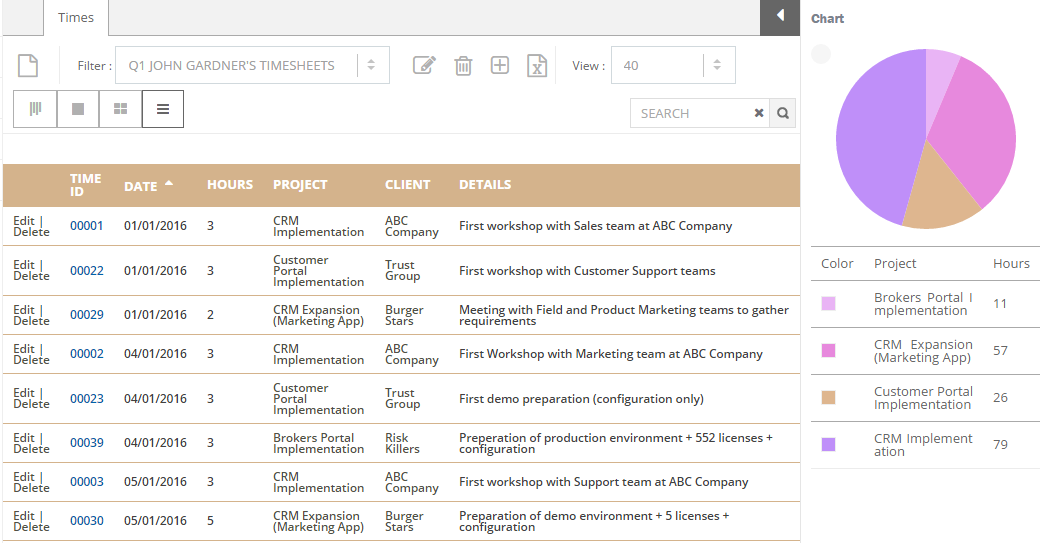
Task: Open the View 40 dropdown
Action: pos(673,65)
